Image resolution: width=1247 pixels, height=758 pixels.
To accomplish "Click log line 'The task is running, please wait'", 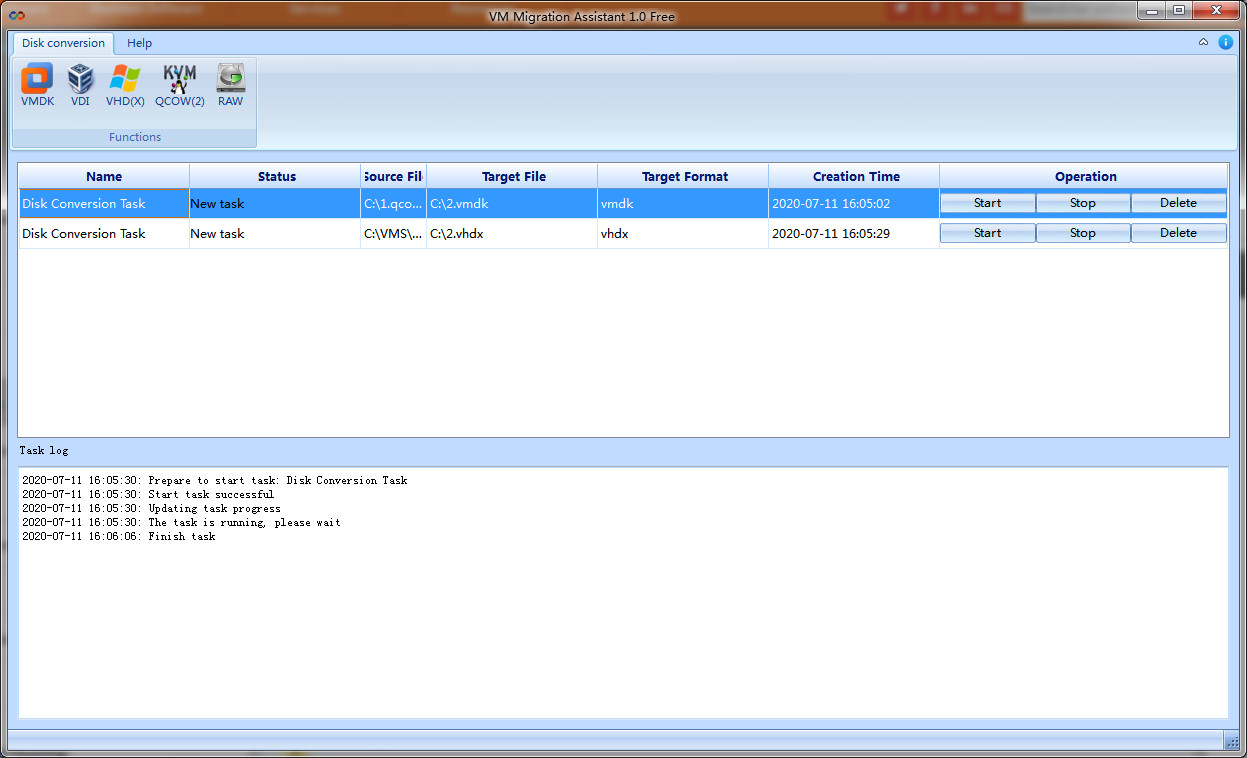I will pos(181,522).
